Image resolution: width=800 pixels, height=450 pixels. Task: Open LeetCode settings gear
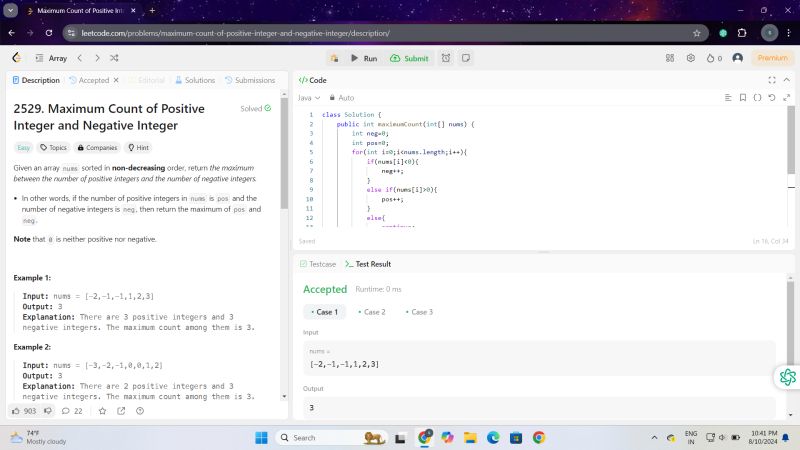[x=690, y=58]
